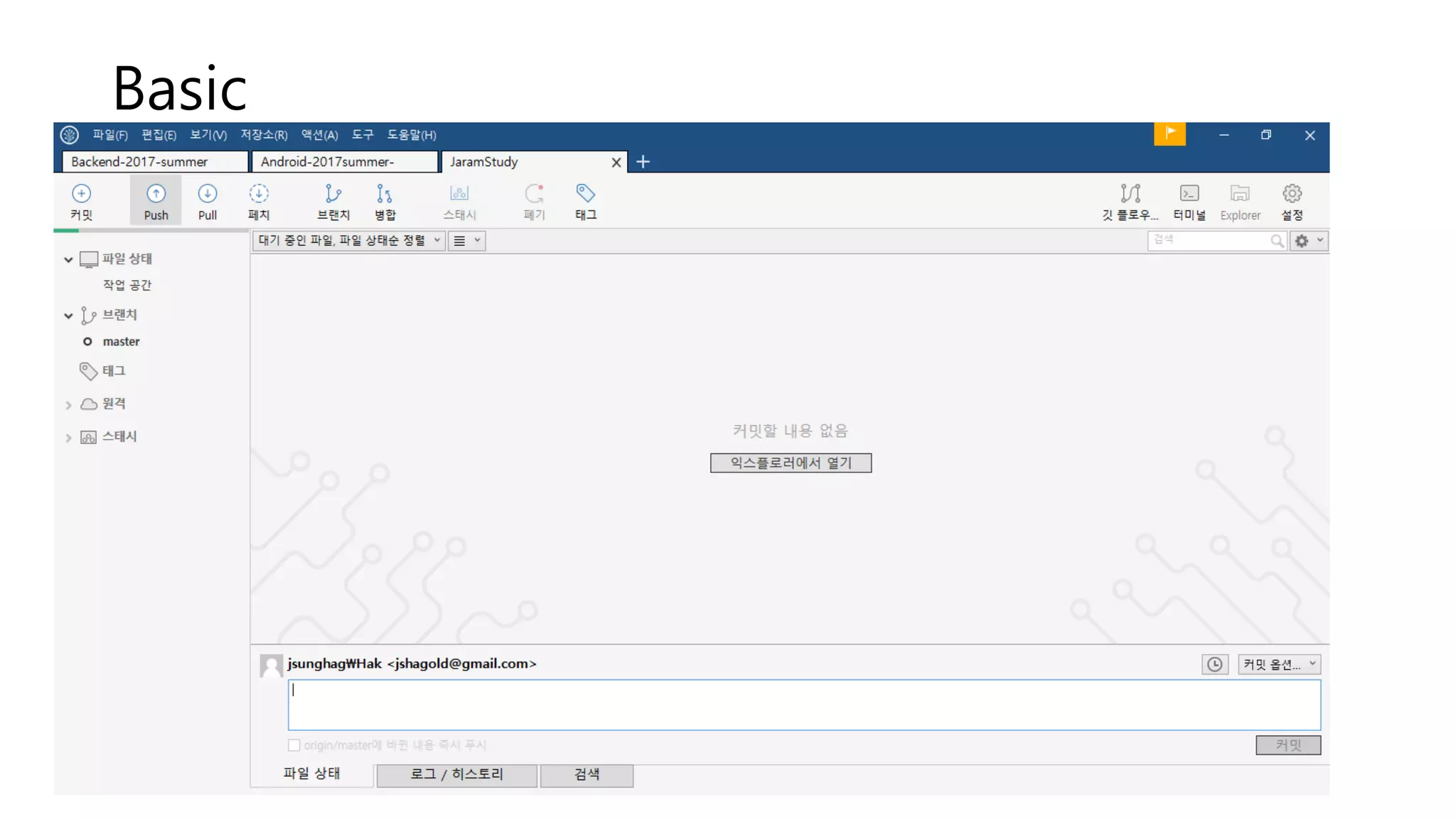Click the Pull toolbar icon
1456x819 pixels.
point(207,193)
